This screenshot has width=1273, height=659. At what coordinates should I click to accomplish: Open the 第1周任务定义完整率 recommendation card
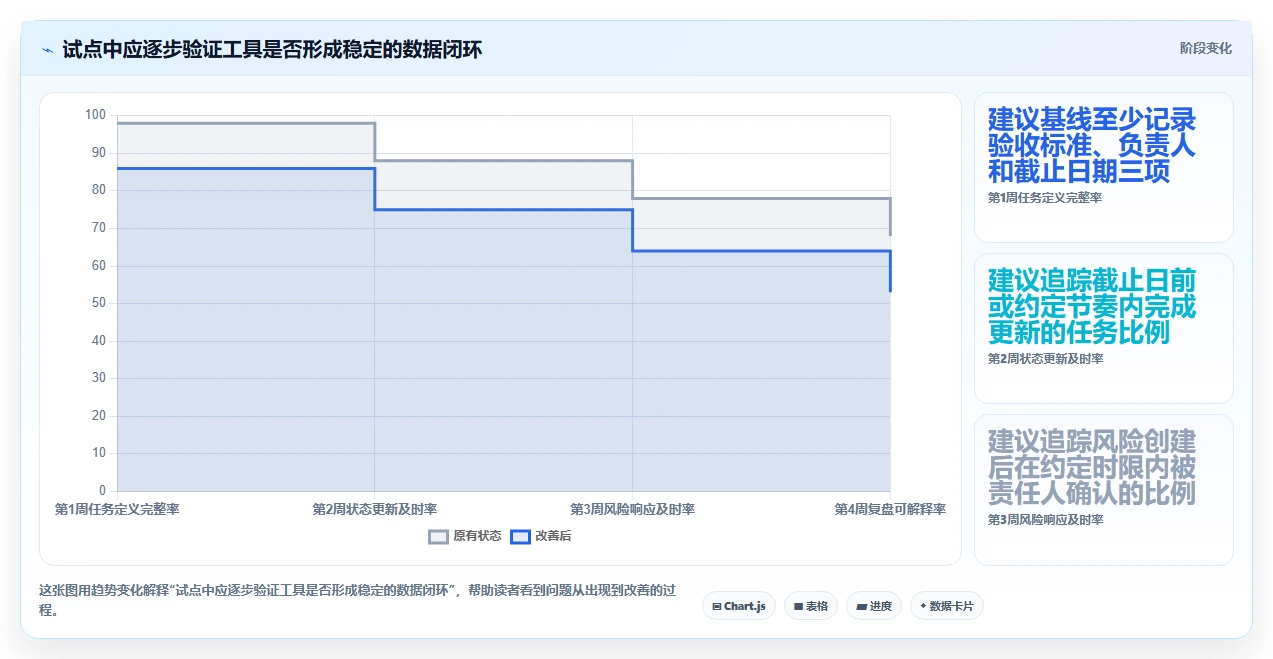pos(1104,167)
